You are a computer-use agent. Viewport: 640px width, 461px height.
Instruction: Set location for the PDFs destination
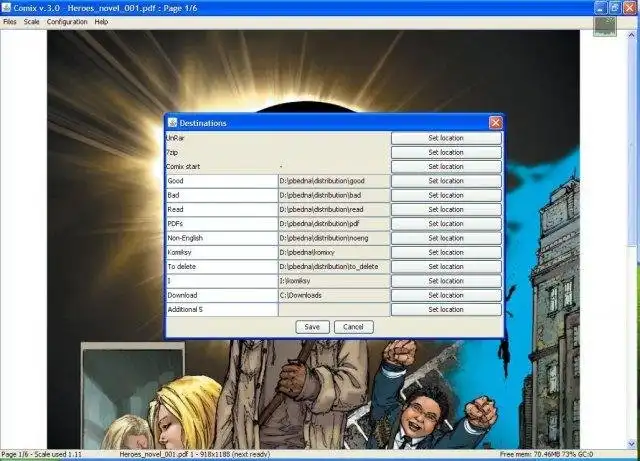click(446, 224)
